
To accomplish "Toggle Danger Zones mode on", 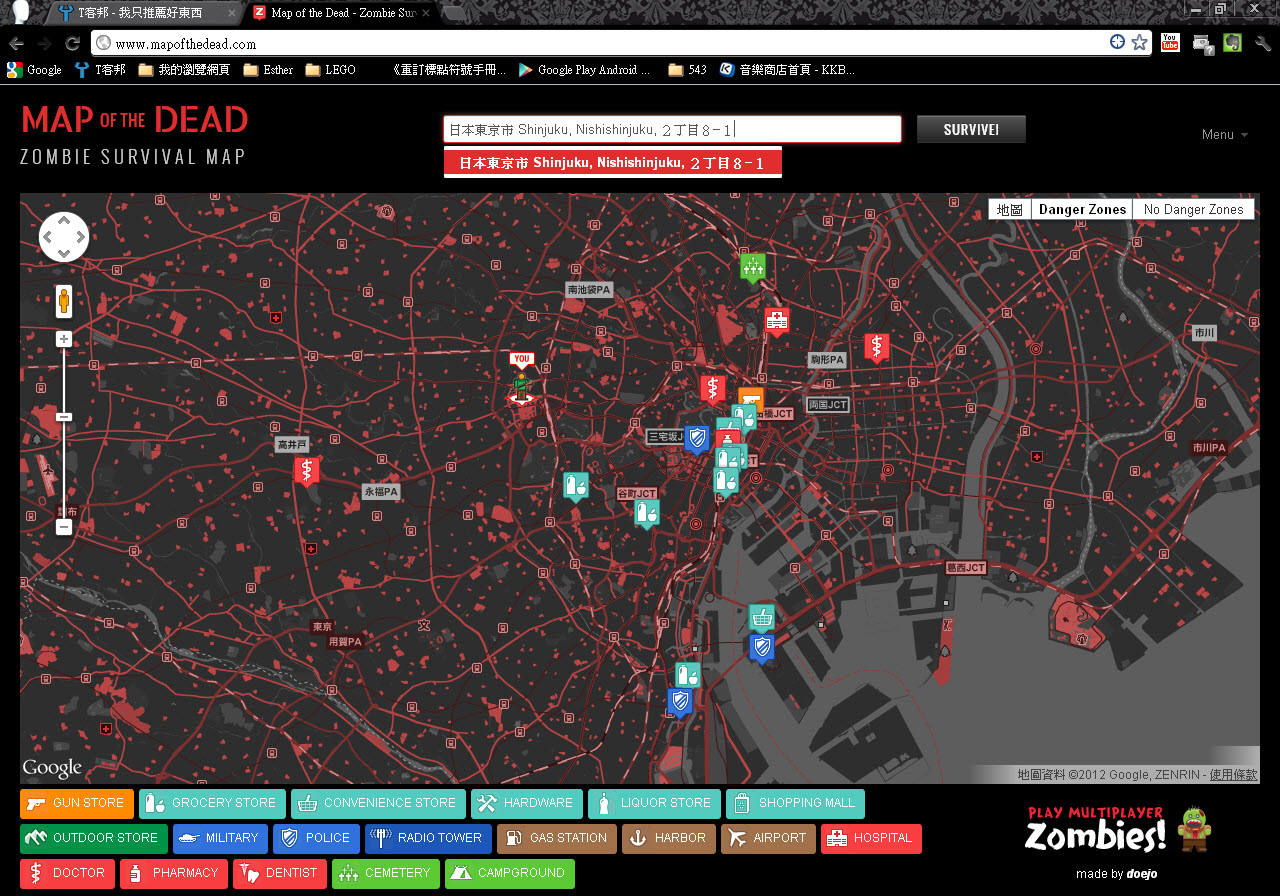I will (x=1081, y=209).
